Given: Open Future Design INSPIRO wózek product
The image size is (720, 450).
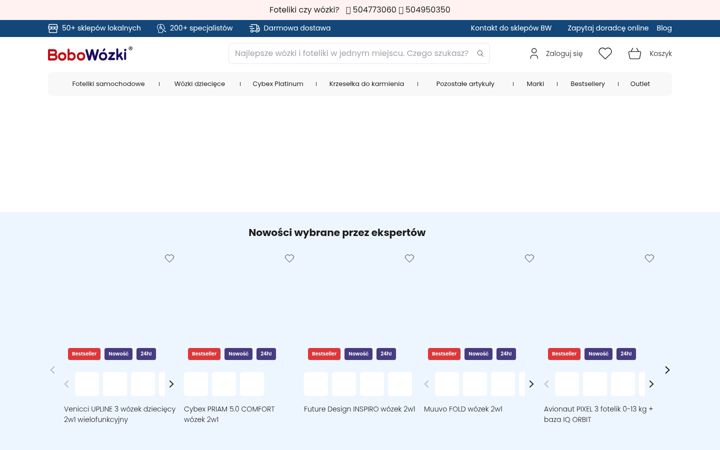Looking at the screenshot, I should pos(359,409).
